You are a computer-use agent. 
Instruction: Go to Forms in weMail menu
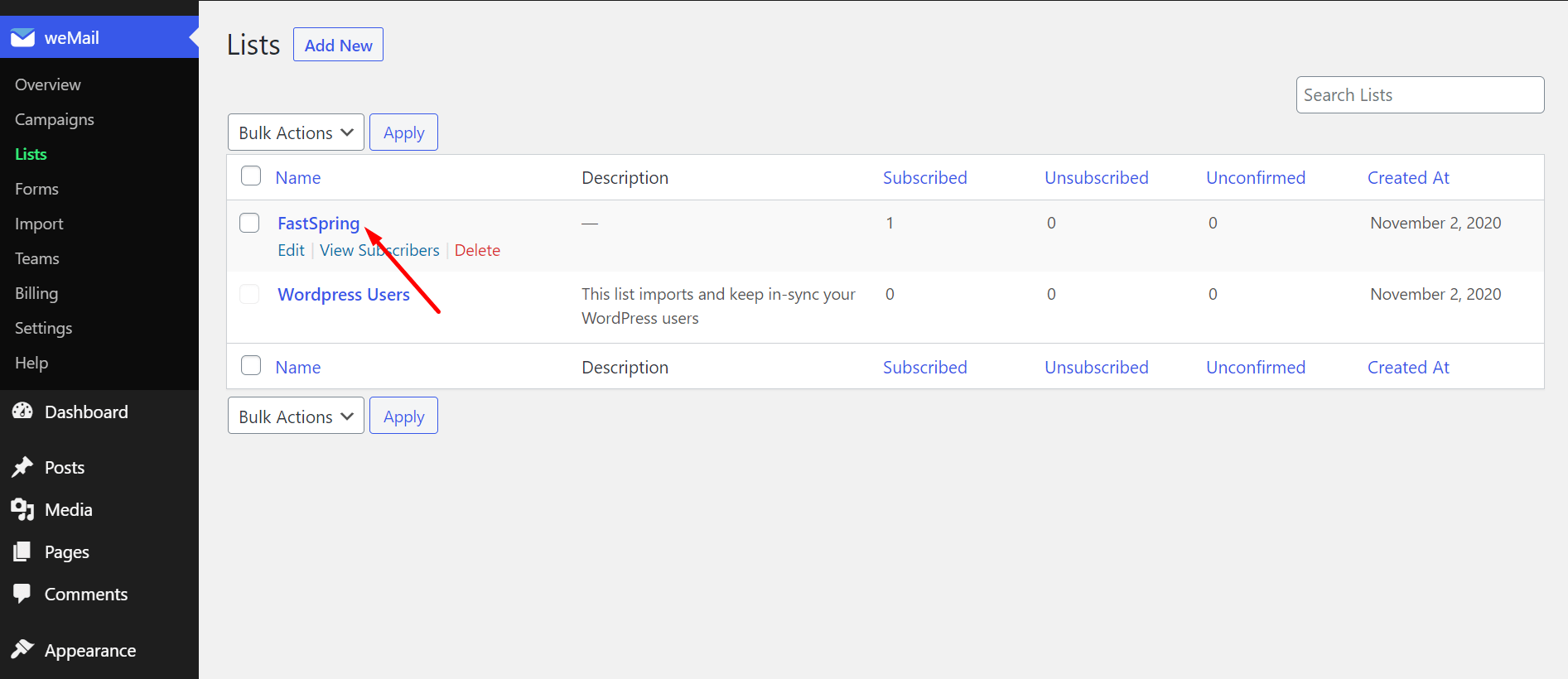[36, 189]
